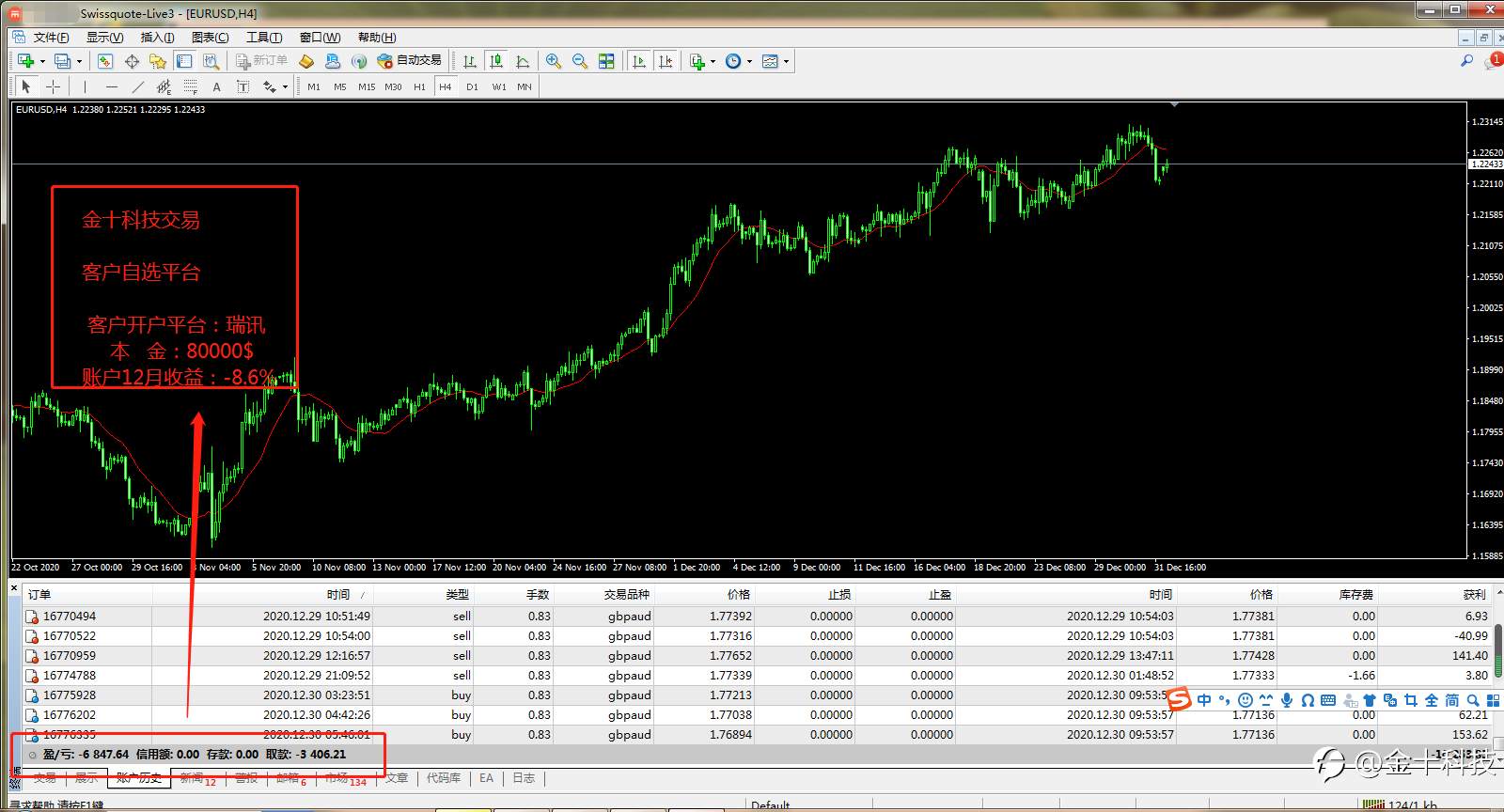Toggle chart auto scroll
Image resolution: width=1504 pixels, height=812 pixels.
coord(639,61)
